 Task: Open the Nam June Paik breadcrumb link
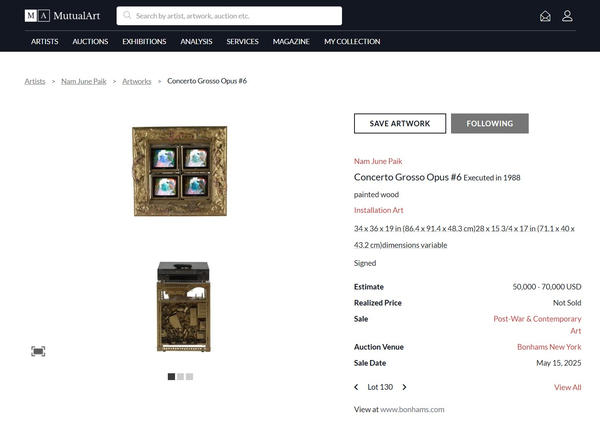84,81
